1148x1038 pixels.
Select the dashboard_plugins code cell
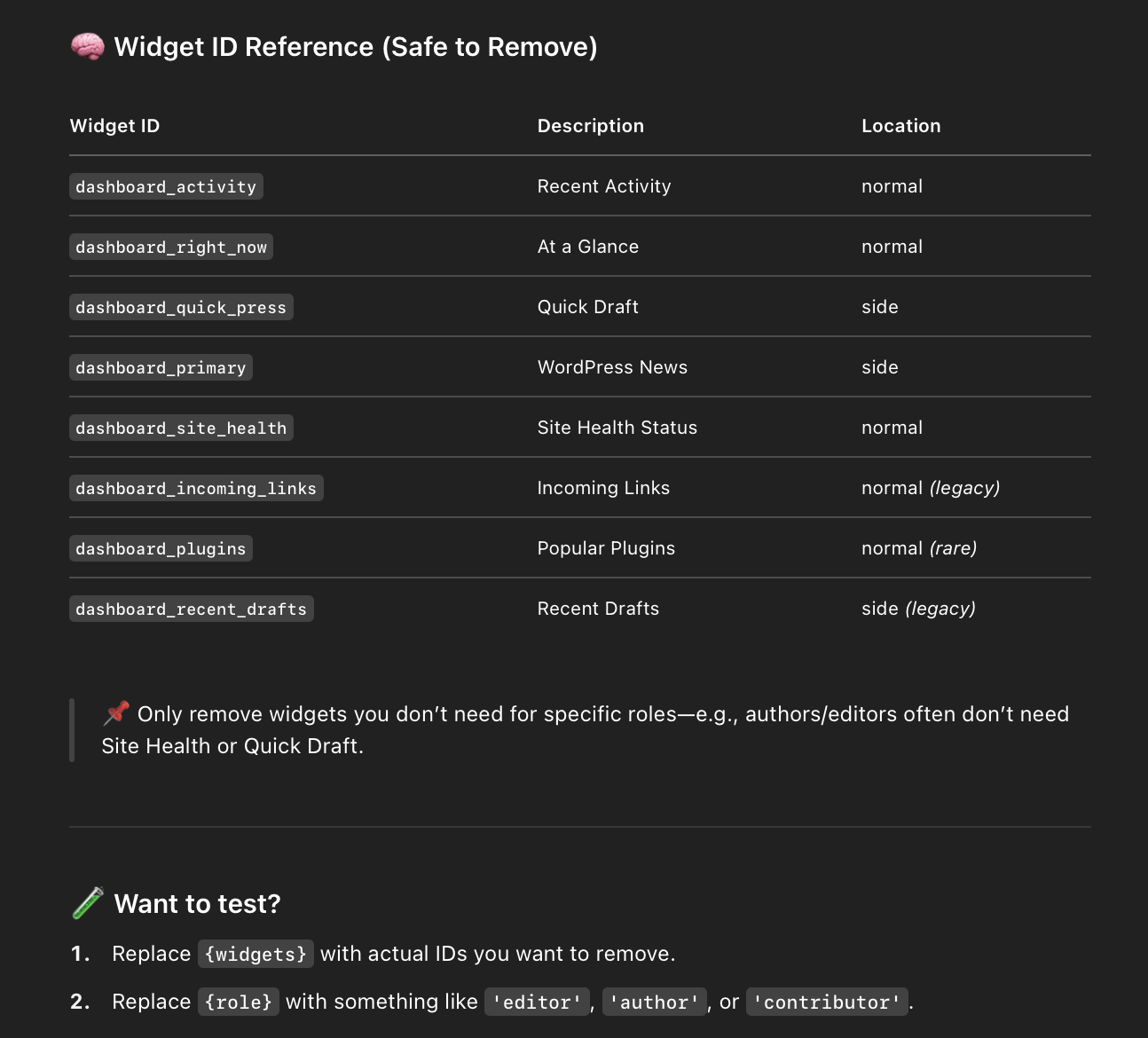pyautogui.click(x=161, y=548)
